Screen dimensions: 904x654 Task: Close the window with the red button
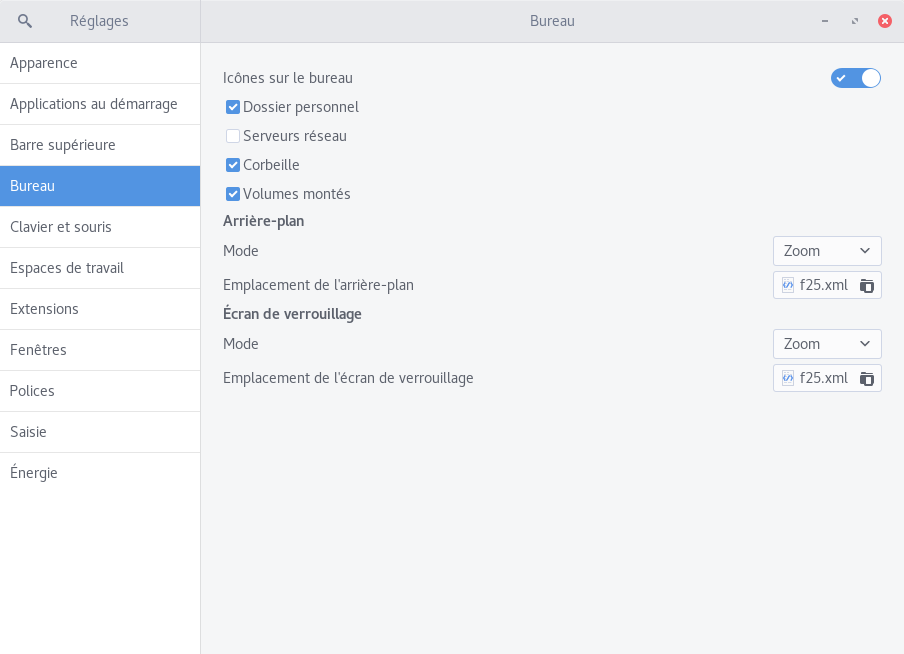tap(884, 21)
